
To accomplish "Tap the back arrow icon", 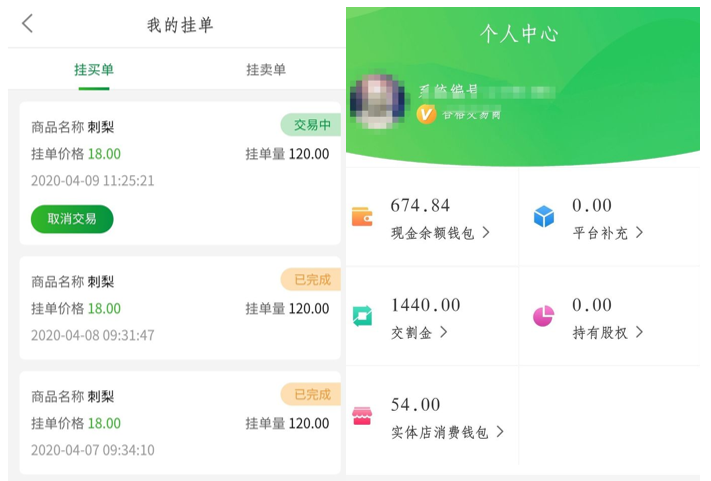I will 27,24.
